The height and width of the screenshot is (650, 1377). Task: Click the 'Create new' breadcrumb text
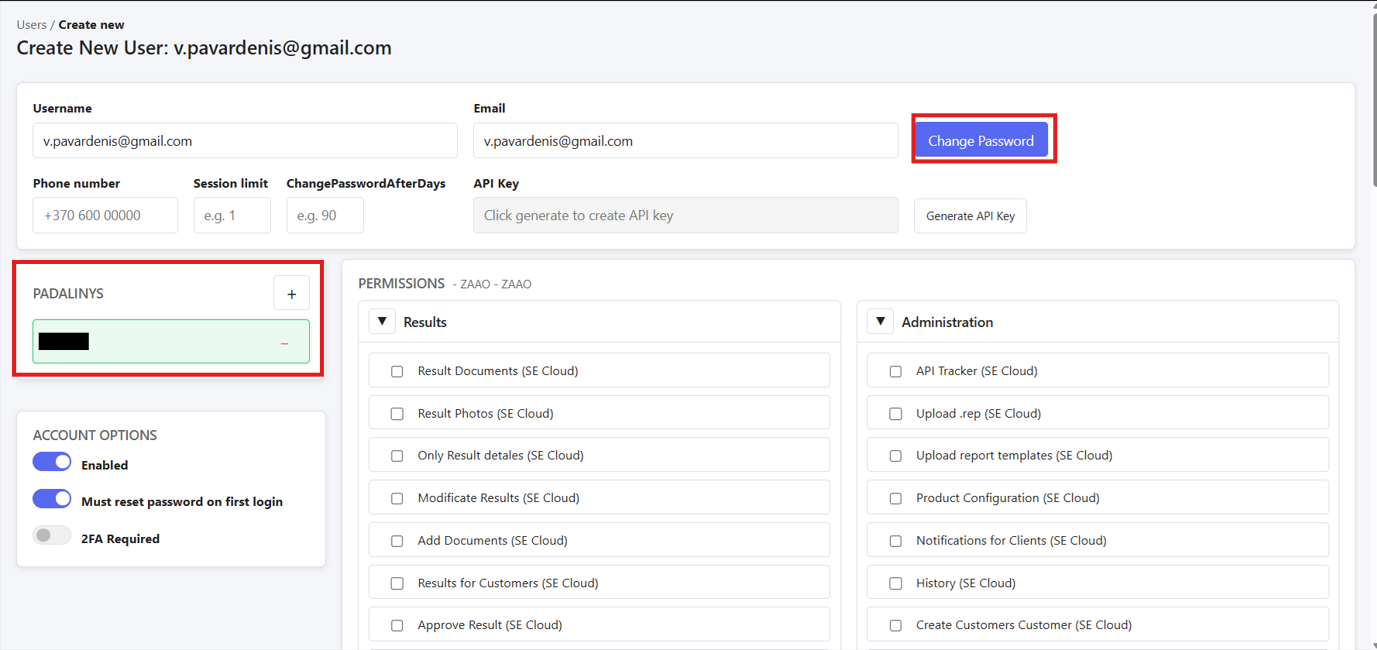[x=92, y=24]
